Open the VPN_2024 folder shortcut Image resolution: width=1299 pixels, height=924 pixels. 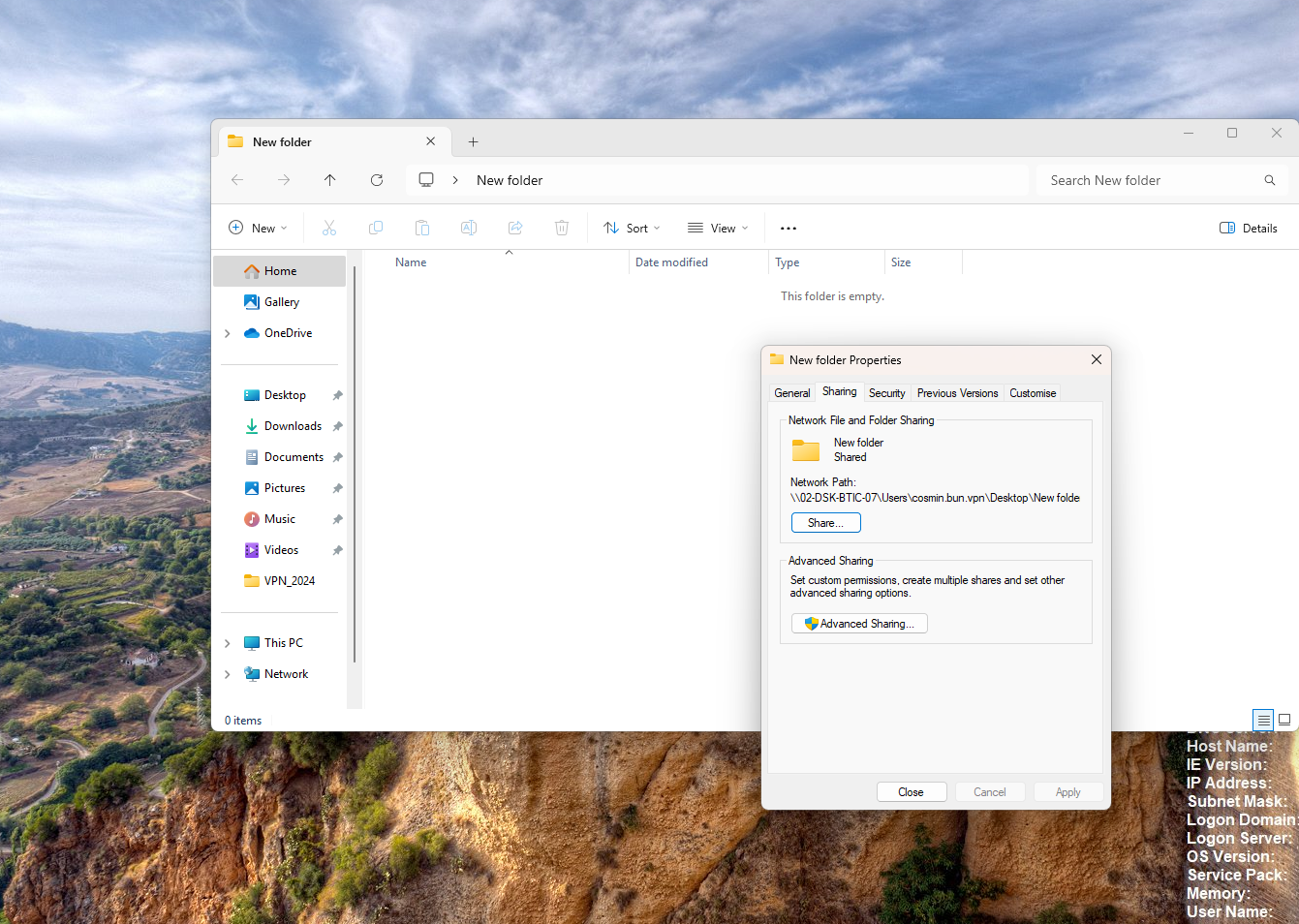point(279,581)
